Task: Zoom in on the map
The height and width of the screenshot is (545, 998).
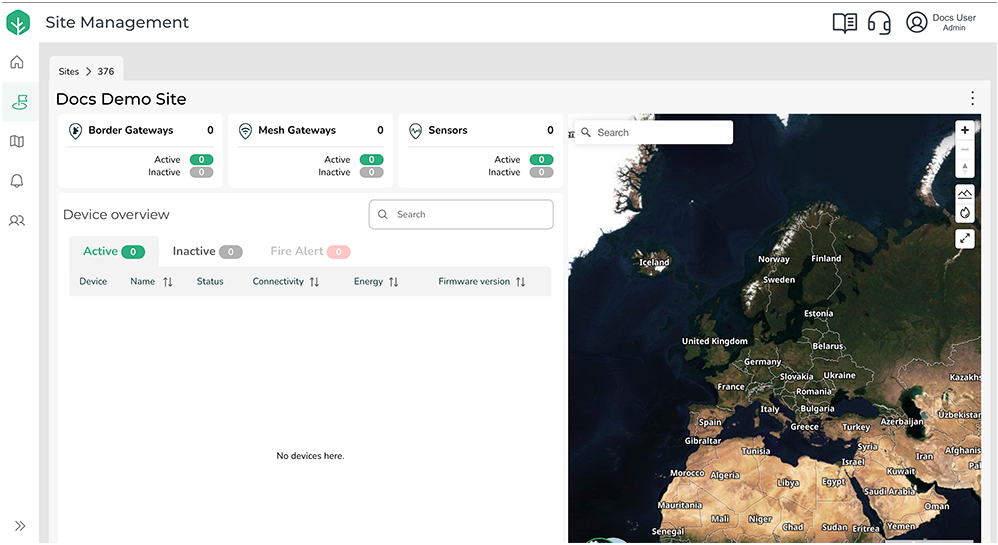Action: (964, 130)
